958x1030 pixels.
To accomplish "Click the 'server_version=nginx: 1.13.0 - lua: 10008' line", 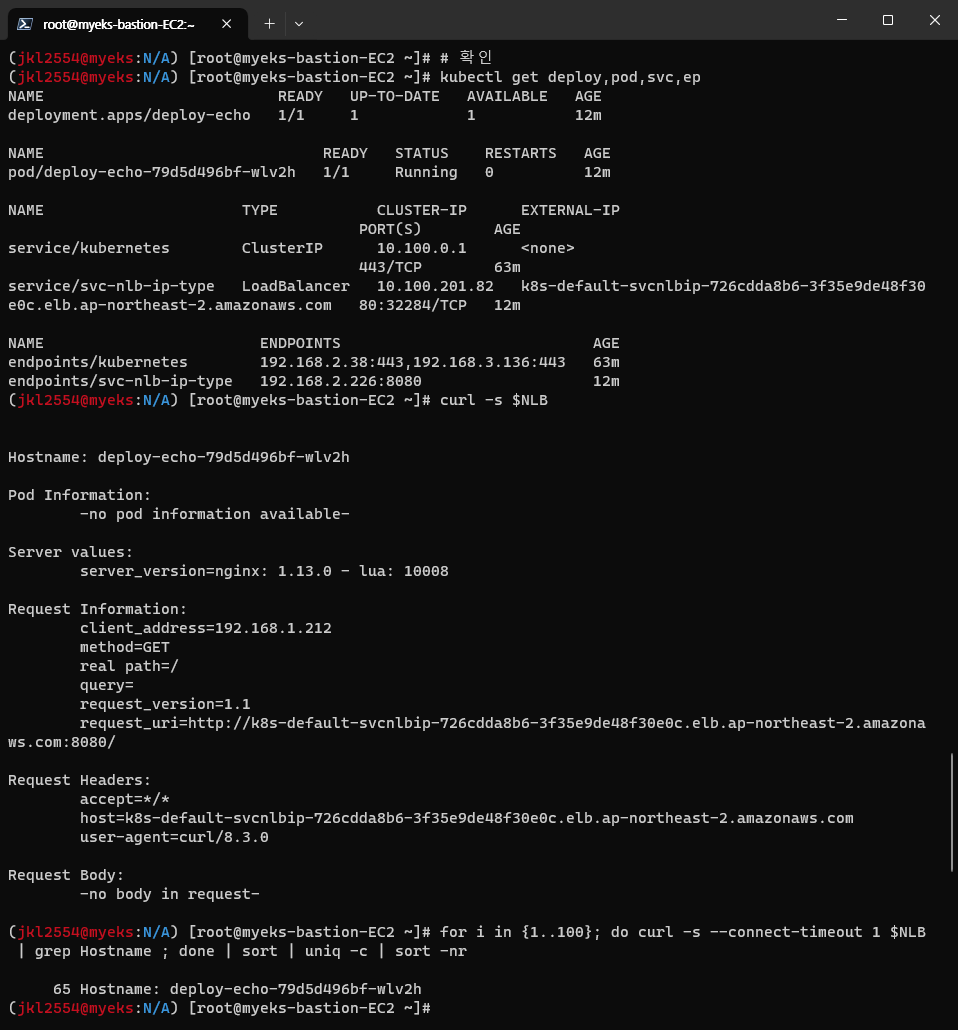I will 264,571.
